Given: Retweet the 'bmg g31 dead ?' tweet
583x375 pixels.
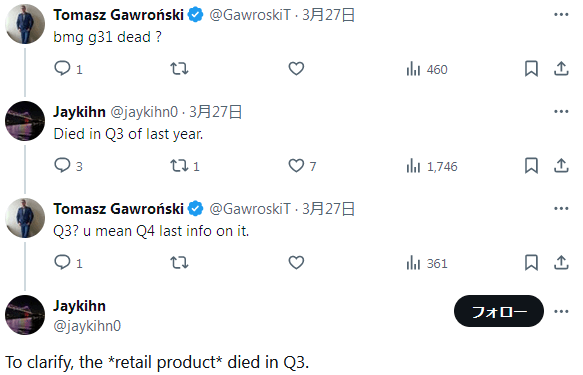Looking at the screenshot, I should 179,68.
